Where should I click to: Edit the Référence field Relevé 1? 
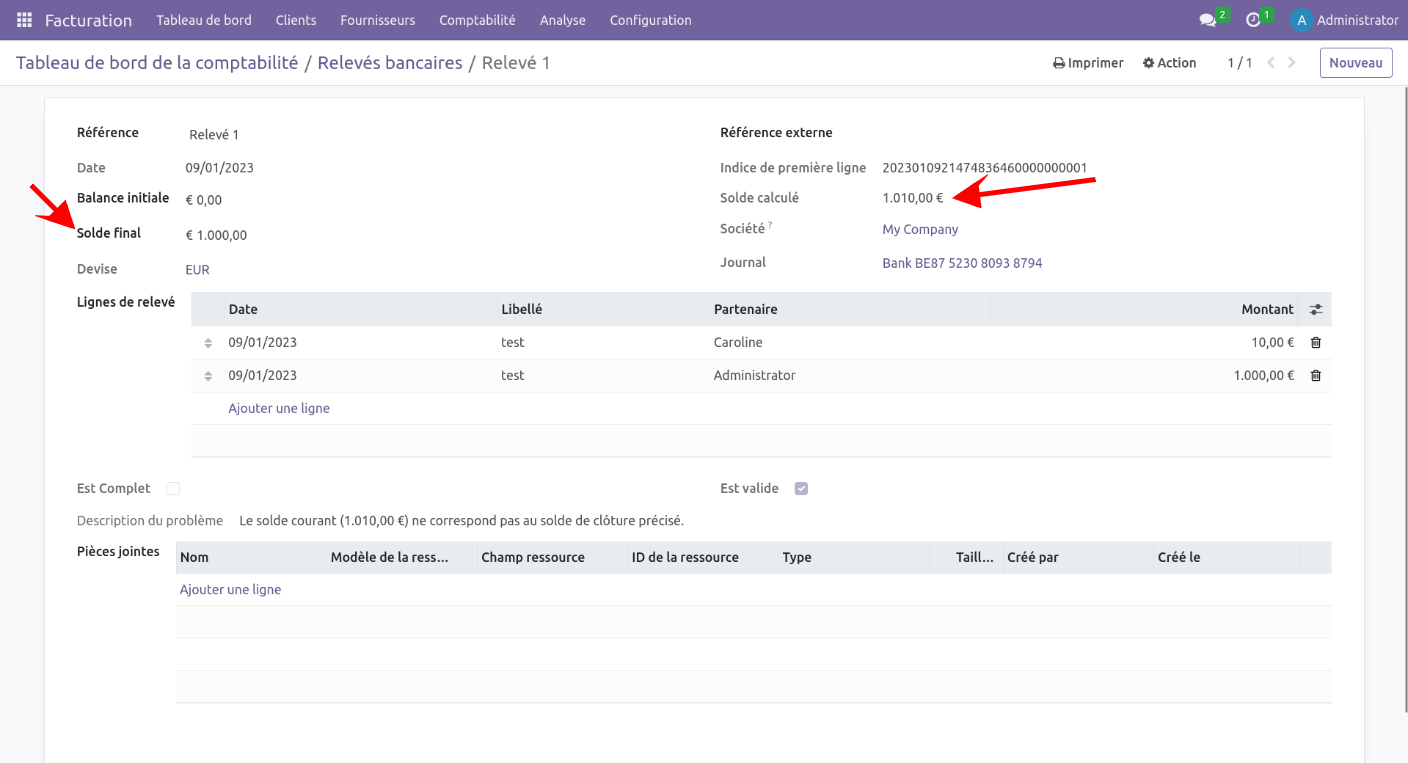coord(214,135)
